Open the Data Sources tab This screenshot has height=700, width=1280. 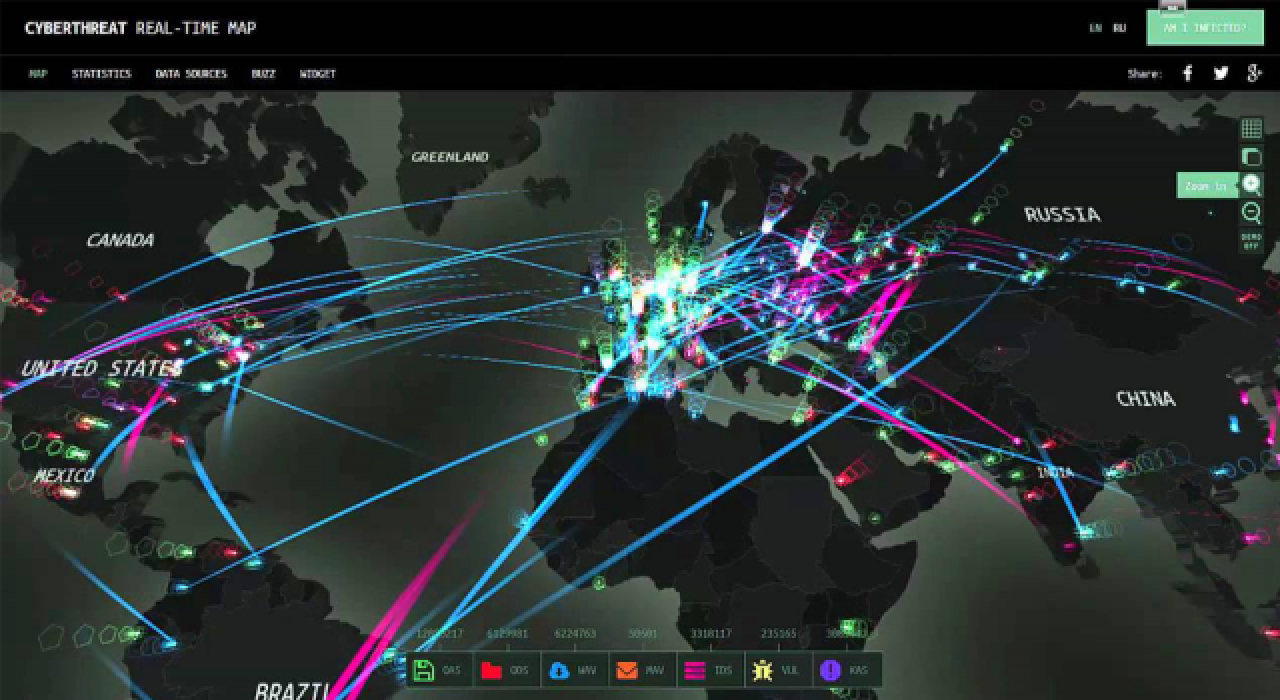(191, 74)
